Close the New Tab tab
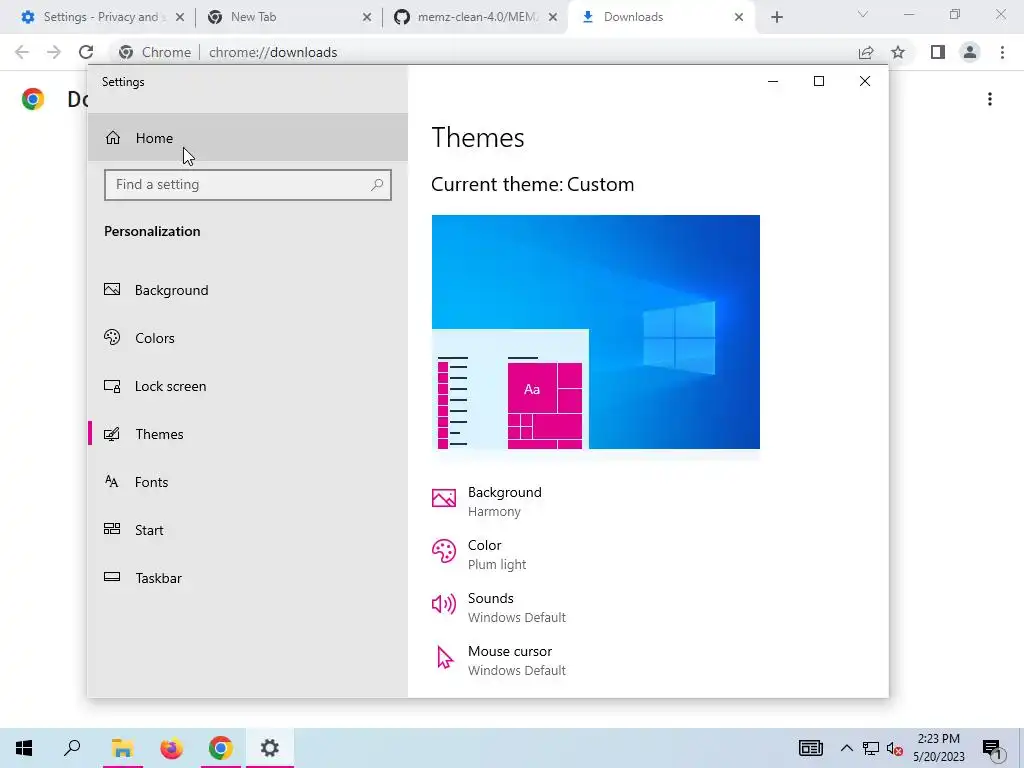The width and height of the screenshot is (1024, 768). (367, 18)
